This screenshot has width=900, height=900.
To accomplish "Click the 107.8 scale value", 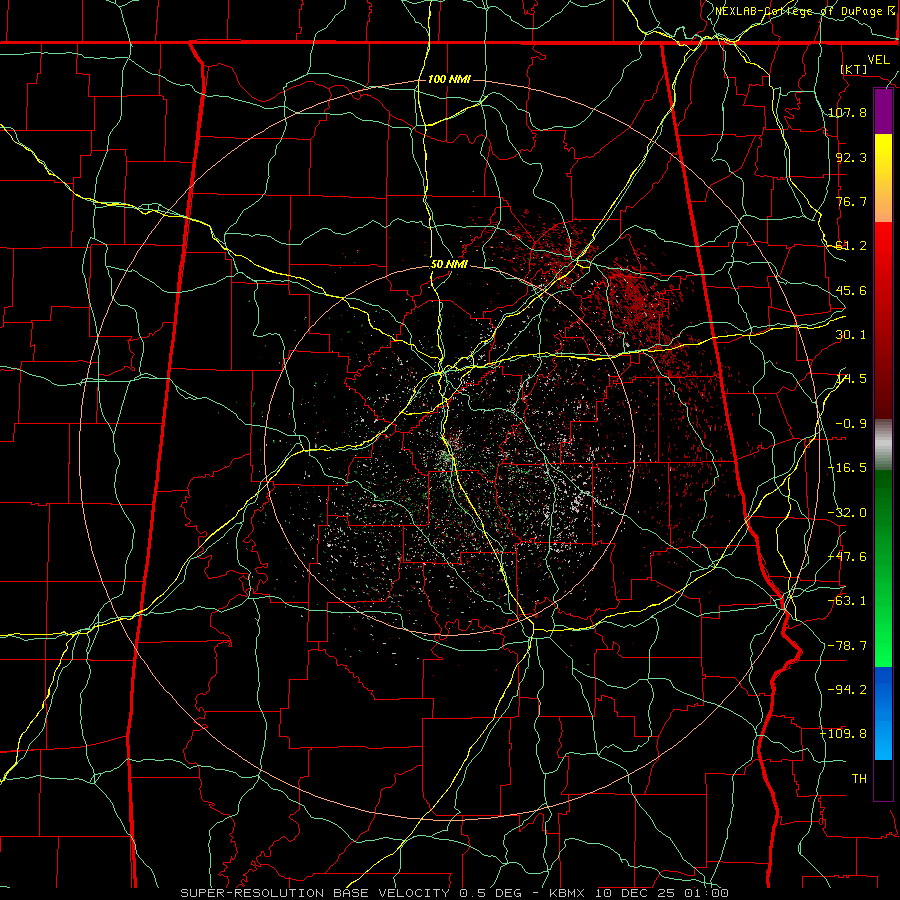I will [847, 112].
